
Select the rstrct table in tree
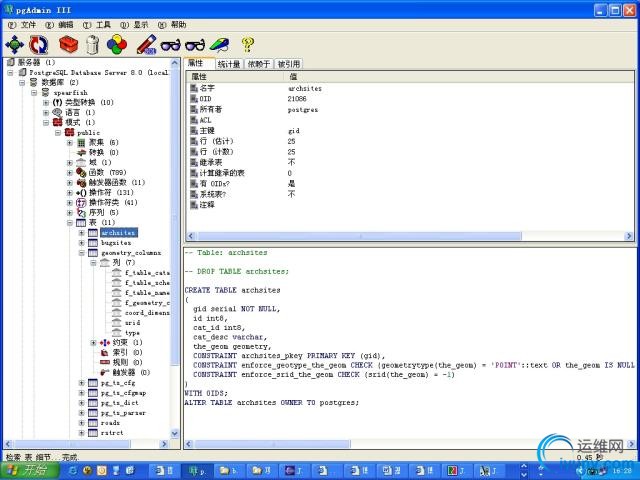click(x=112, y=433)
